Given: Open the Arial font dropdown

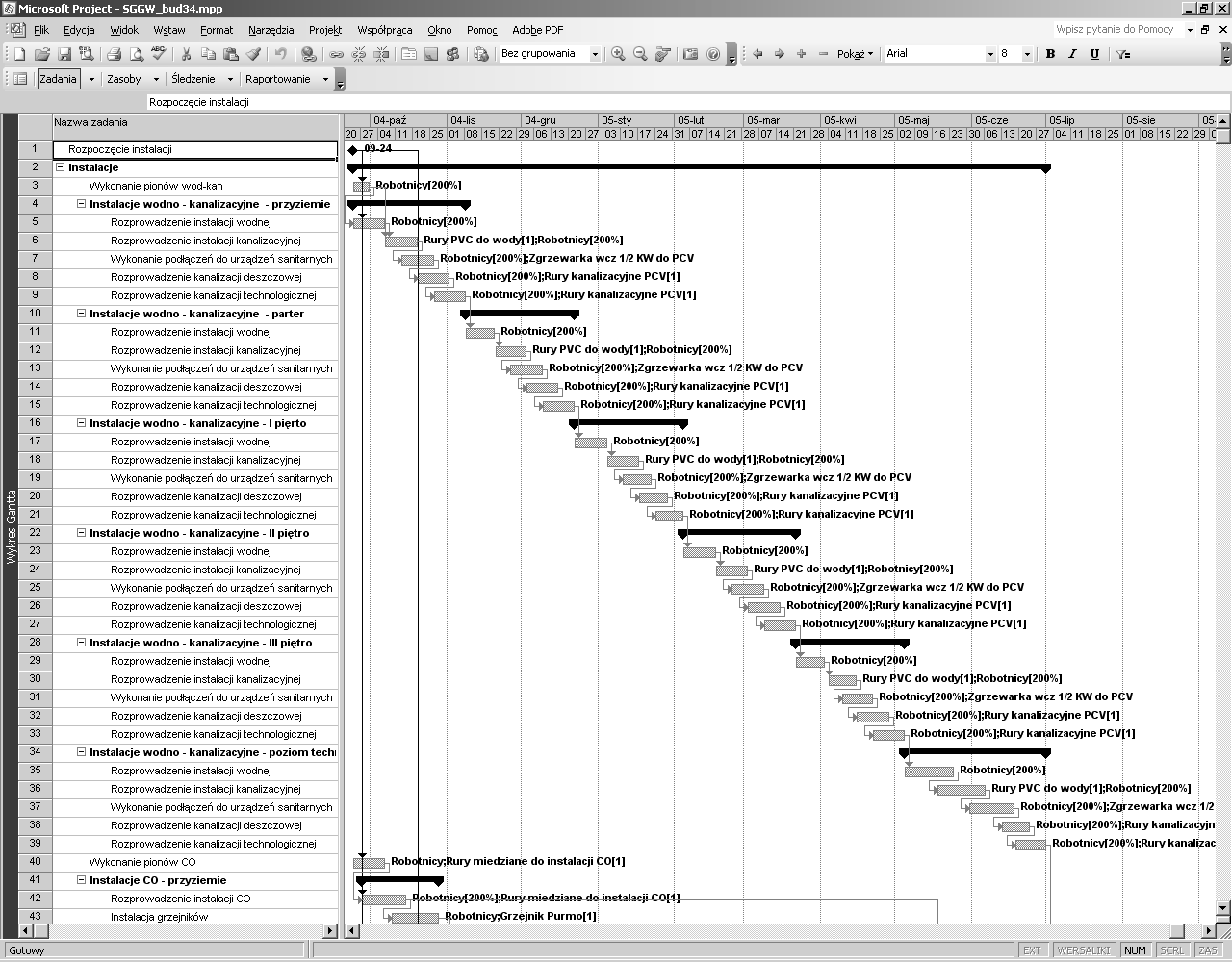Looking at the screenshot, I should pos(990,54).
